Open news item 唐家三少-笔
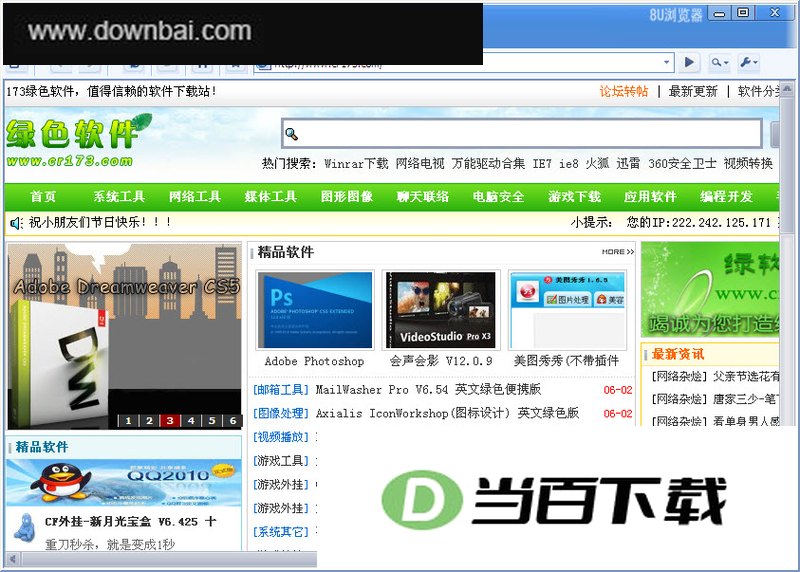Screen dimensions: 800x572 point(714,399)
